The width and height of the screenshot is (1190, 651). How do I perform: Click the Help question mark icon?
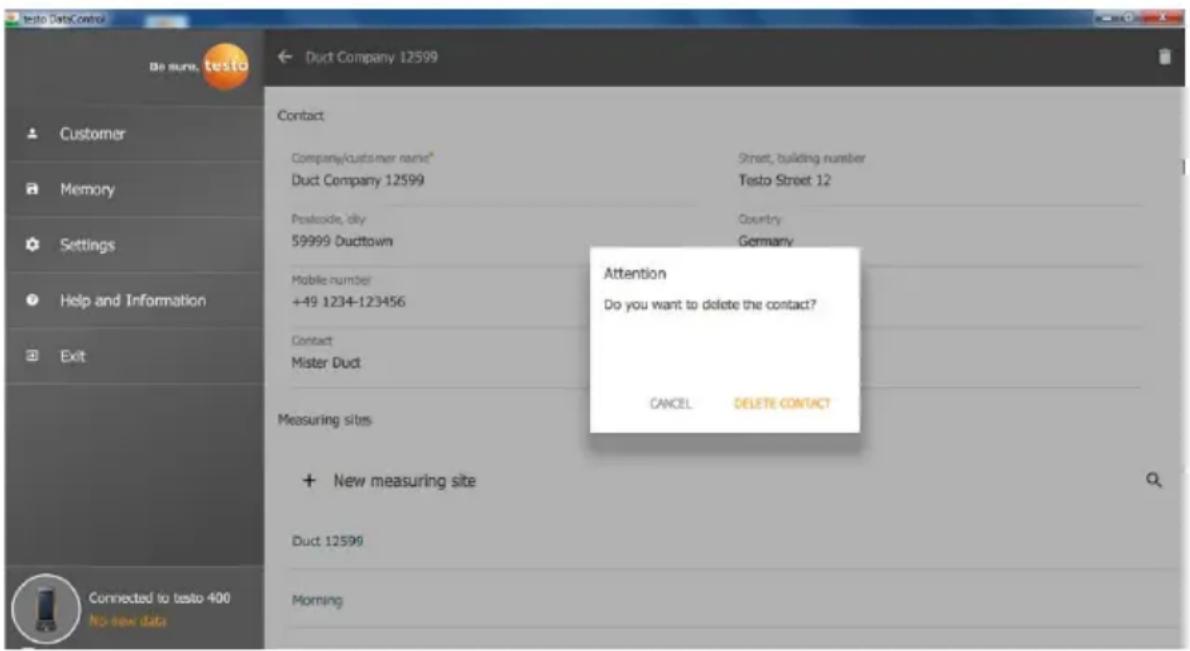tap(32, 300)
